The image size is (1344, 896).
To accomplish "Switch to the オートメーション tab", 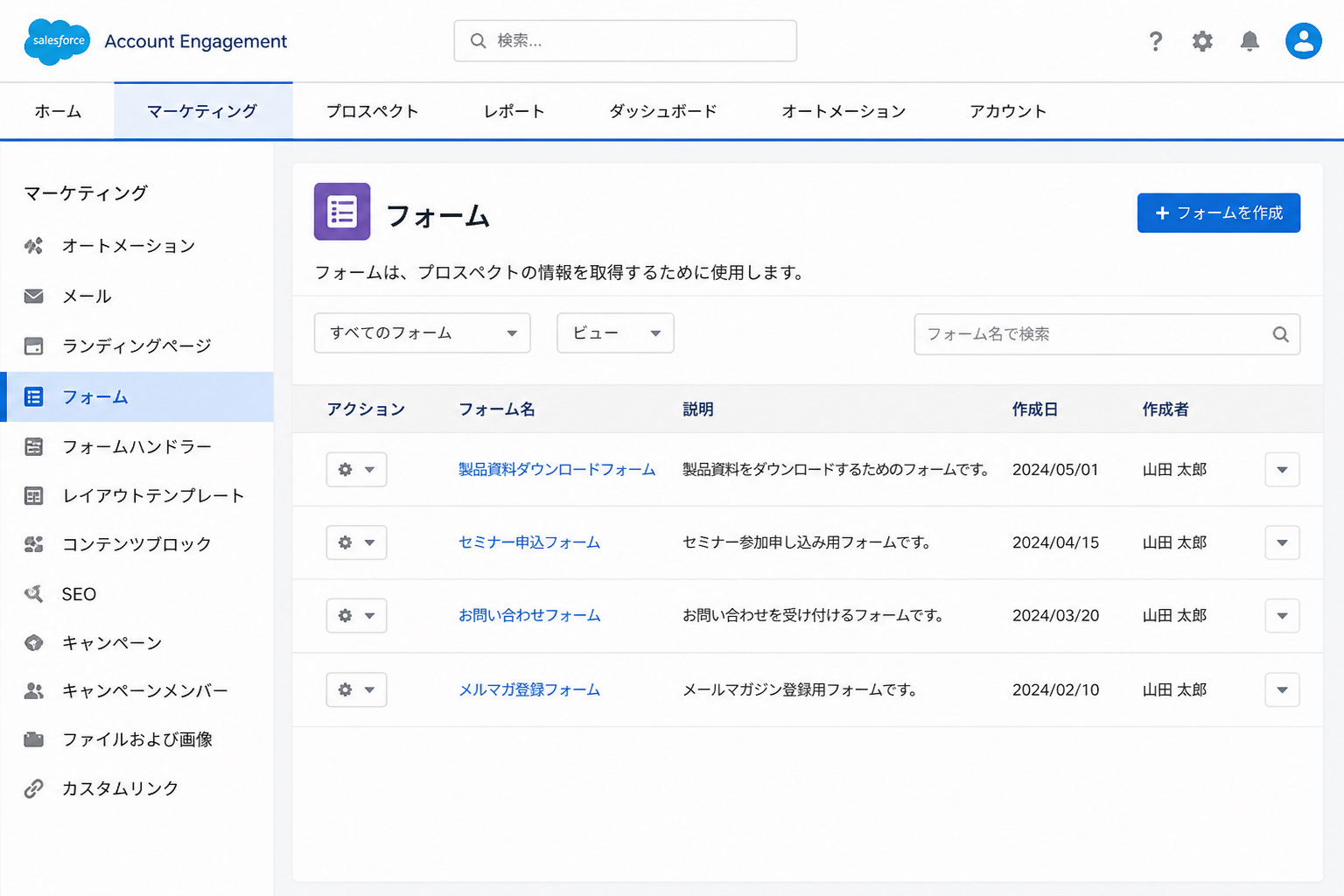I will pyautogui.click(x=843, y=111).
